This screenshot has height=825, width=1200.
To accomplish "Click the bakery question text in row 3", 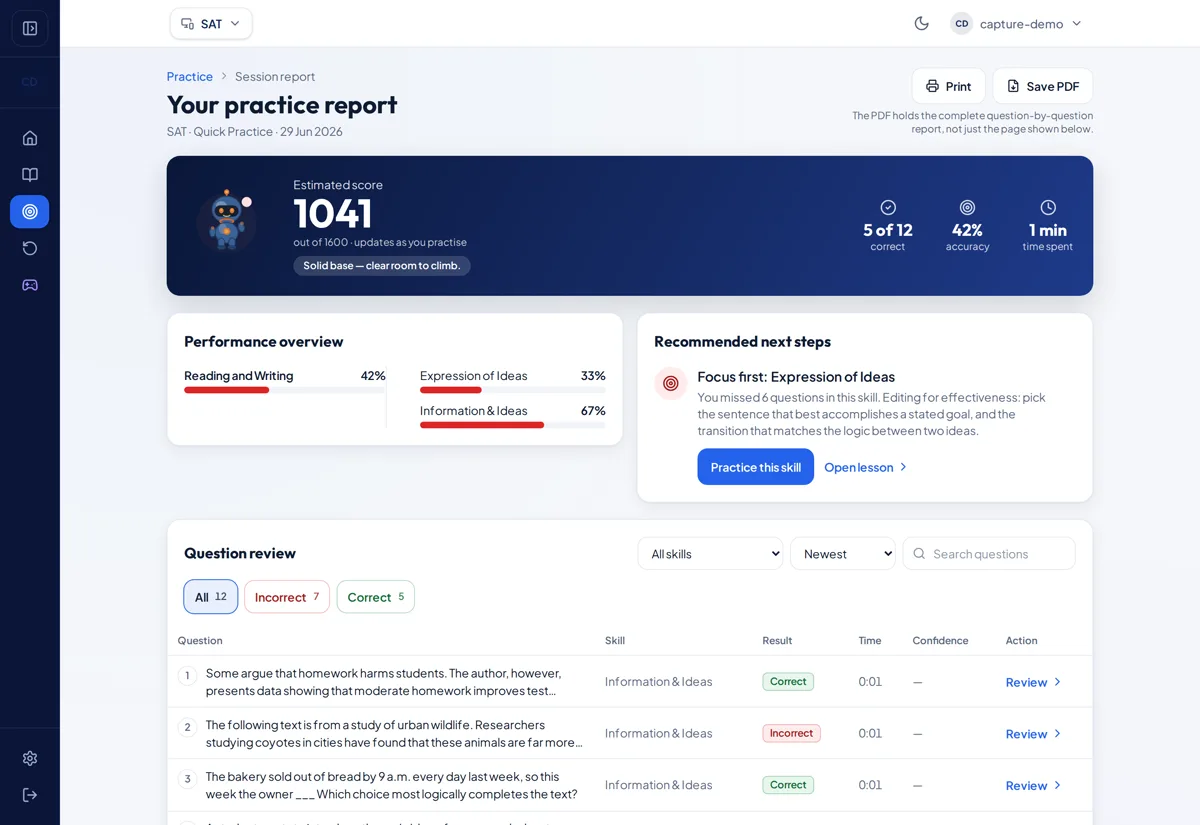I will coord(391,785).
